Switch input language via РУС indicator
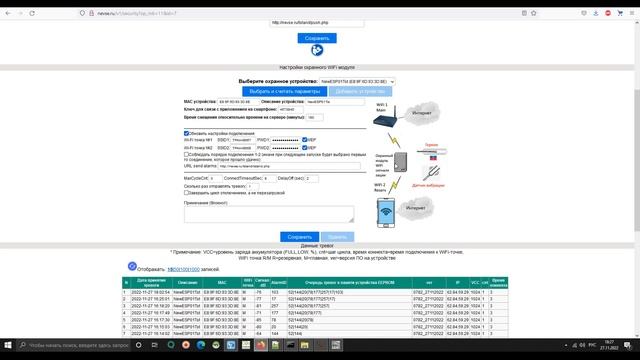640x360 pixels. (x=592, y=345)
